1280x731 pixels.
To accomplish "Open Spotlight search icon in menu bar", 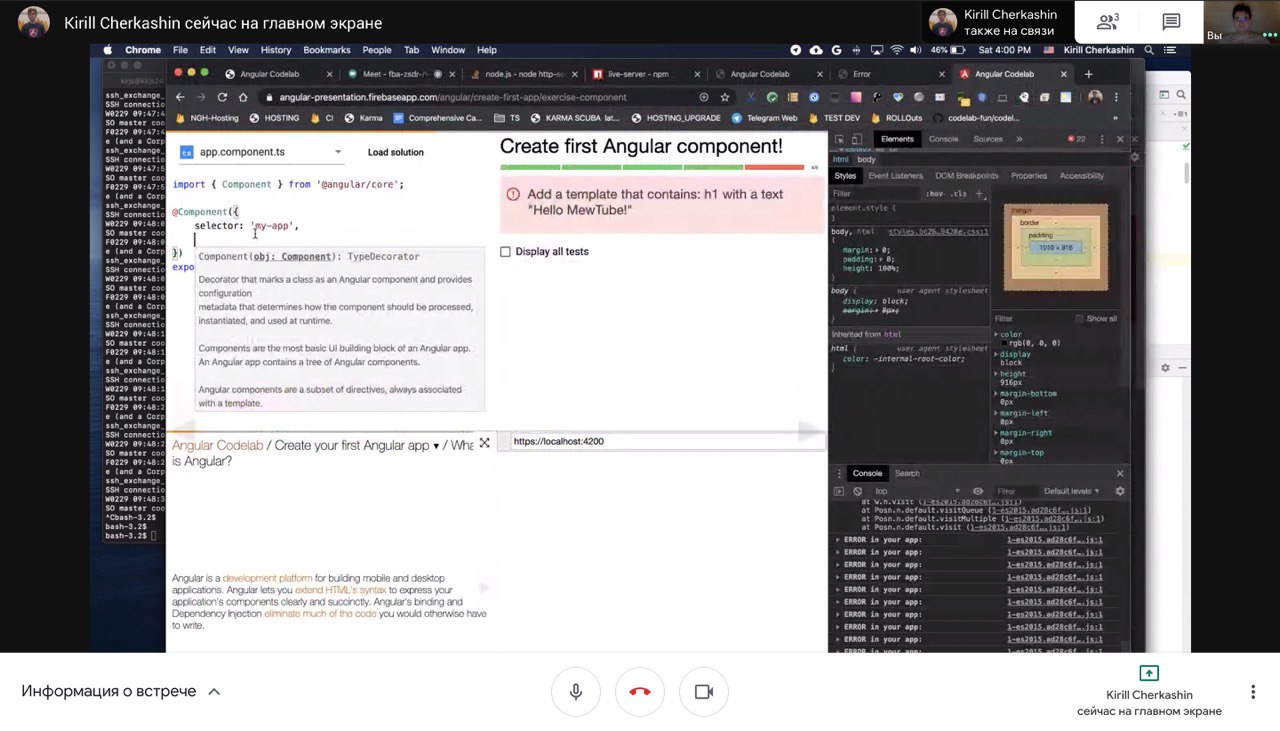I will click(1149, 50).
